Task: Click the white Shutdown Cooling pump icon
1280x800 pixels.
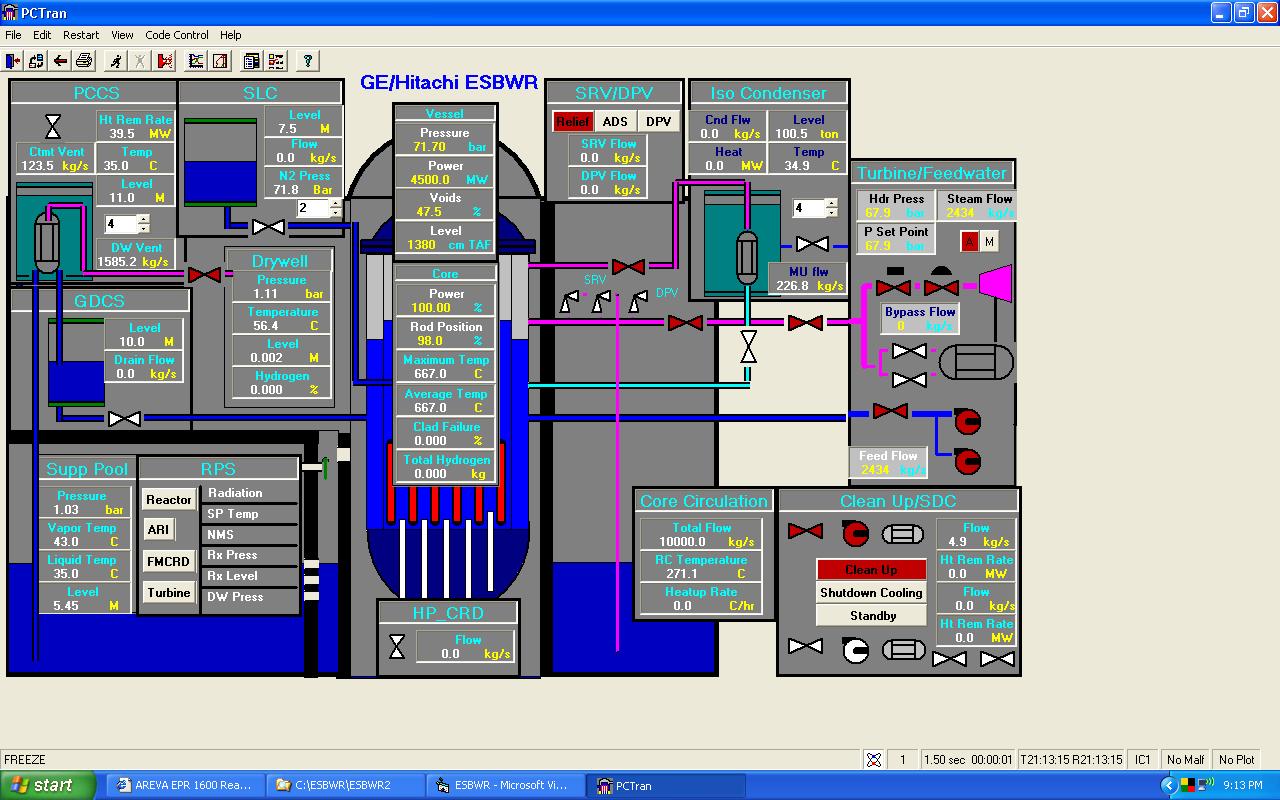Action: click(855, 651)
